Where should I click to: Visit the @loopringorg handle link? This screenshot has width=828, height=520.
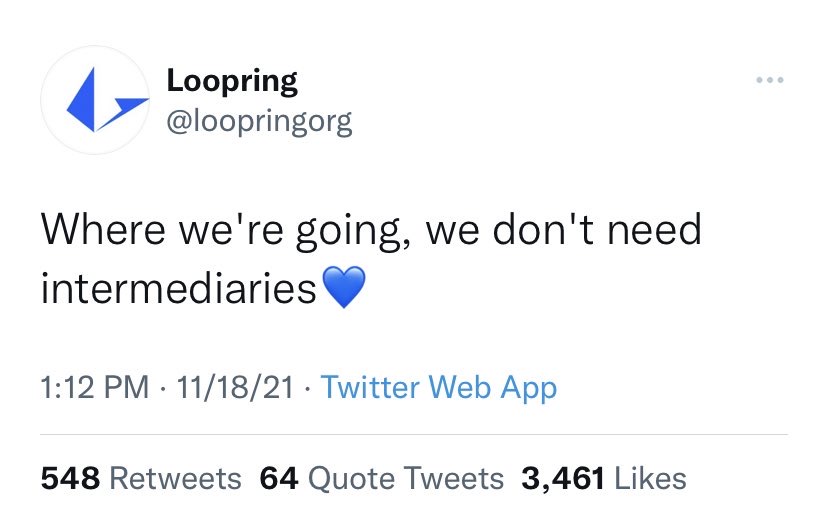coord(259,122)
